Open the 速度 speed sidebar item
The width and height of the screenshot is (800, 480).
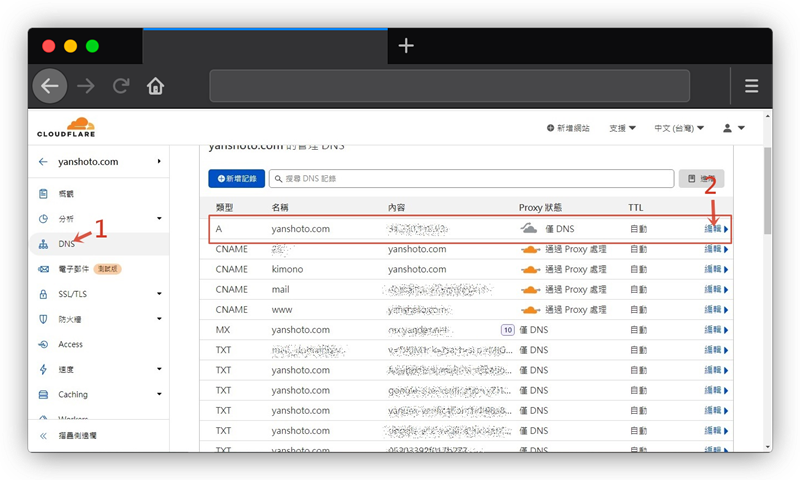tap(66, 369)
